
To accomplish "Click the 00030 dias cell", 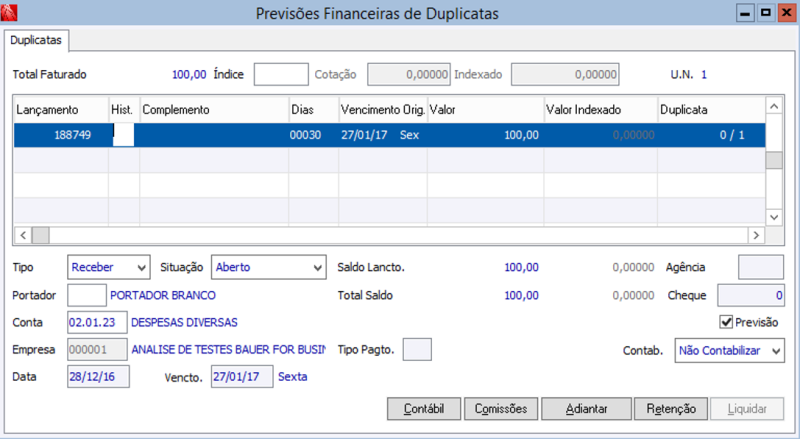I will (x=314, y=135).
